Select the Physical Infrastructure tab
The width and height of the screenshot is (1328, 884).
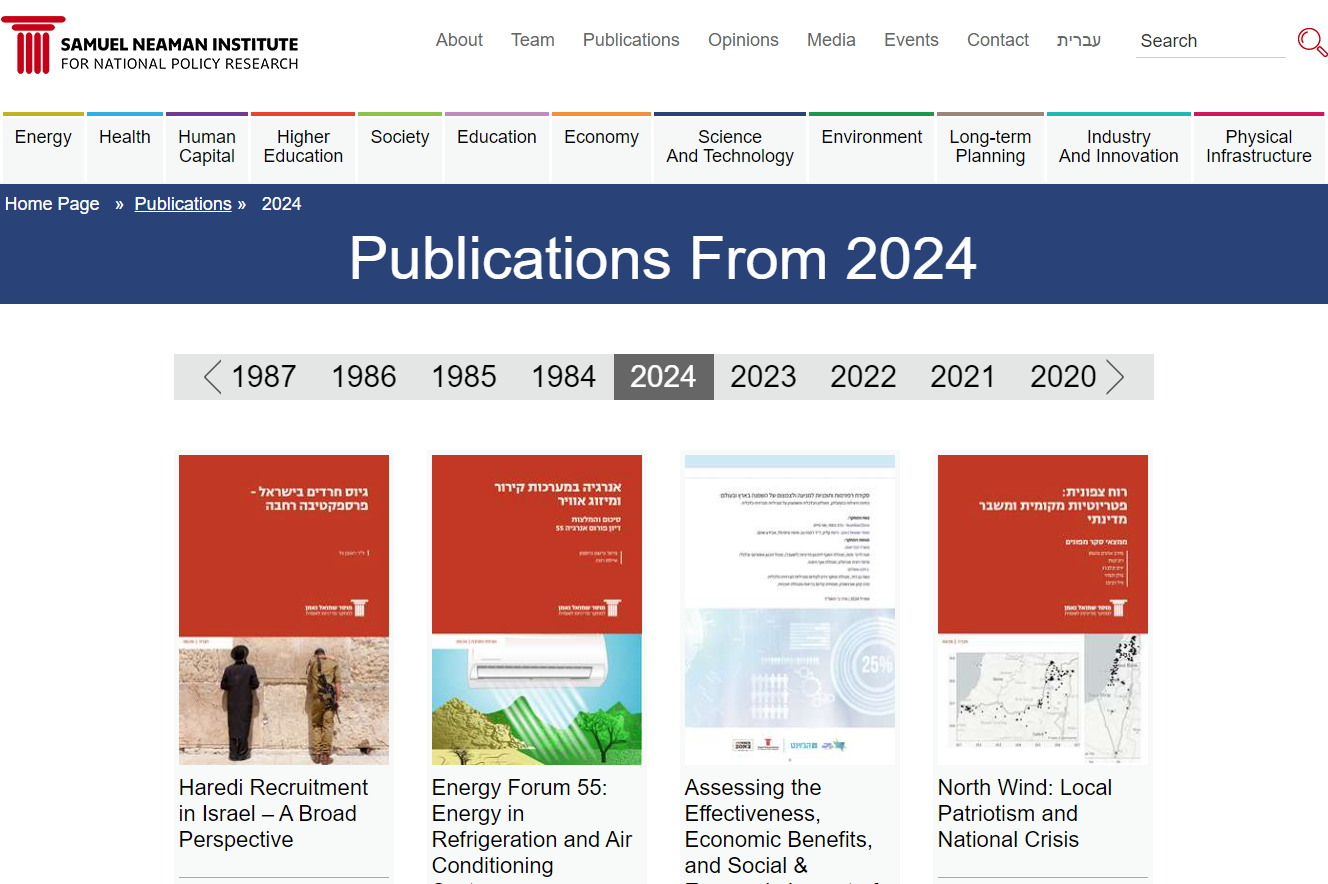[x=1259, y=147]
